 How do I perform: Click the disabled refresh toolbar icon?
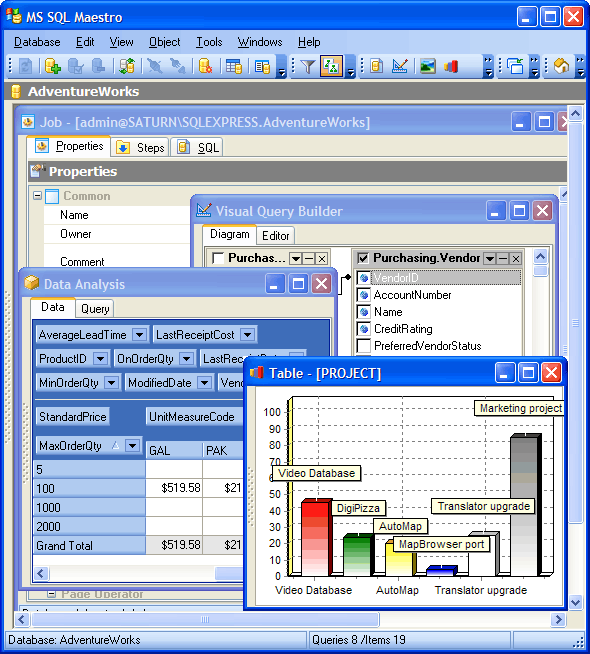tap(26, 66)
